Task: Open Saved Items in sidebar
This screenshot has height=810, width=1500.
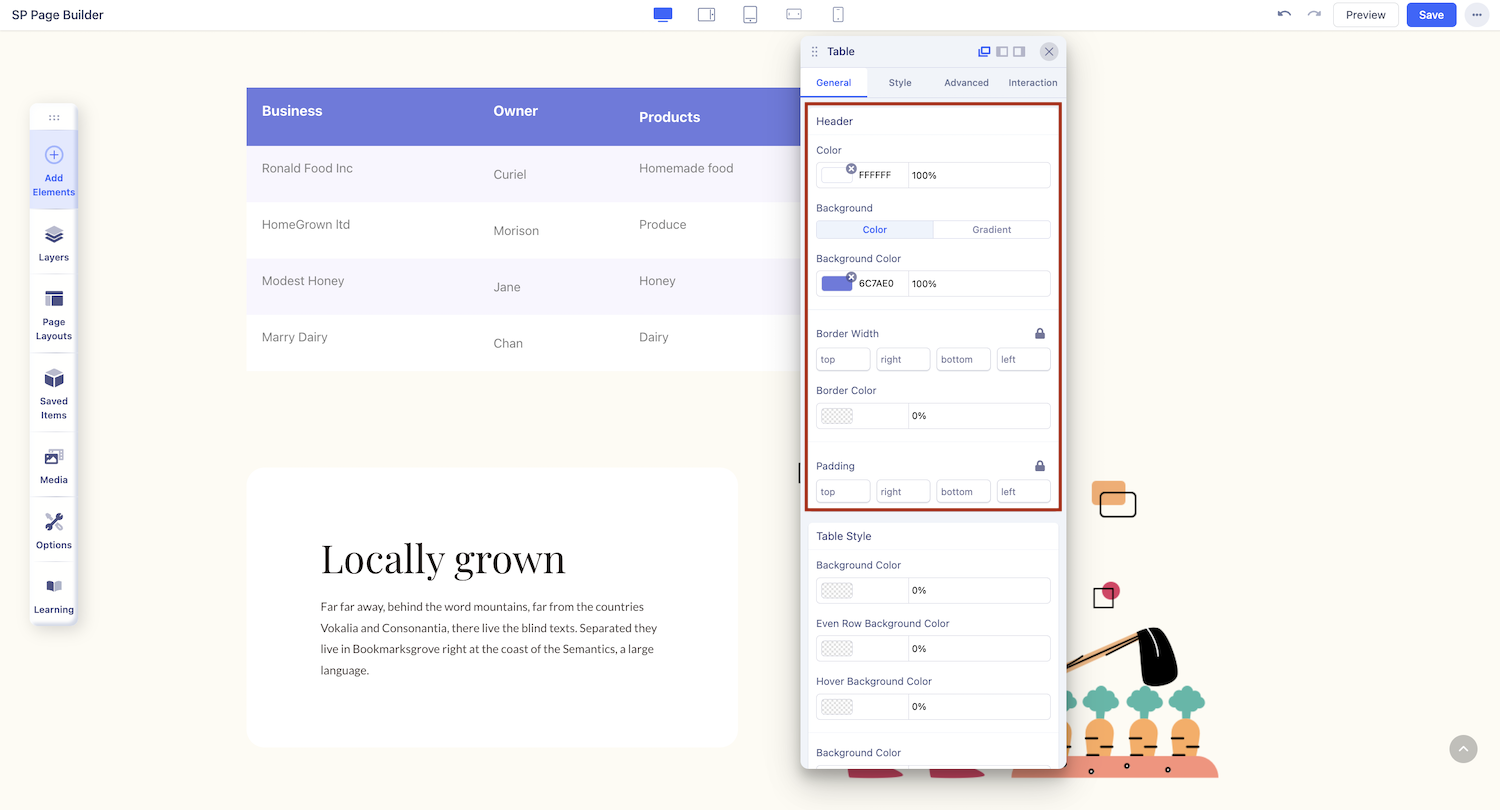Action: [54, 393]
